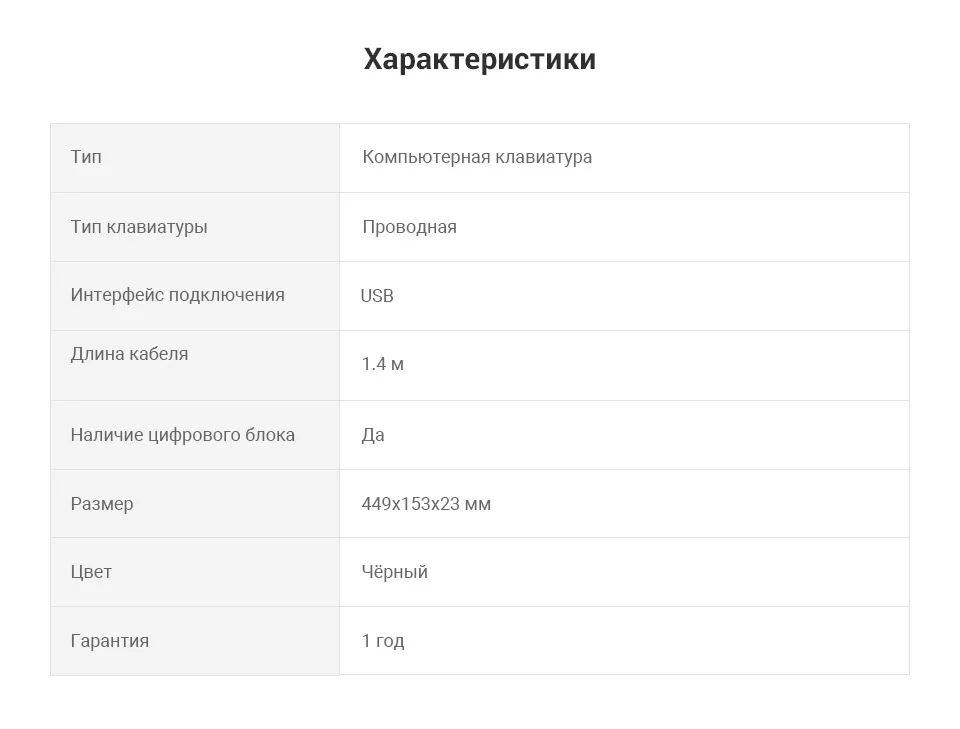The image size is (960, 729).
Task: Select the 1.4 м value
Action: pyautogui.click(x=383, y=364)
